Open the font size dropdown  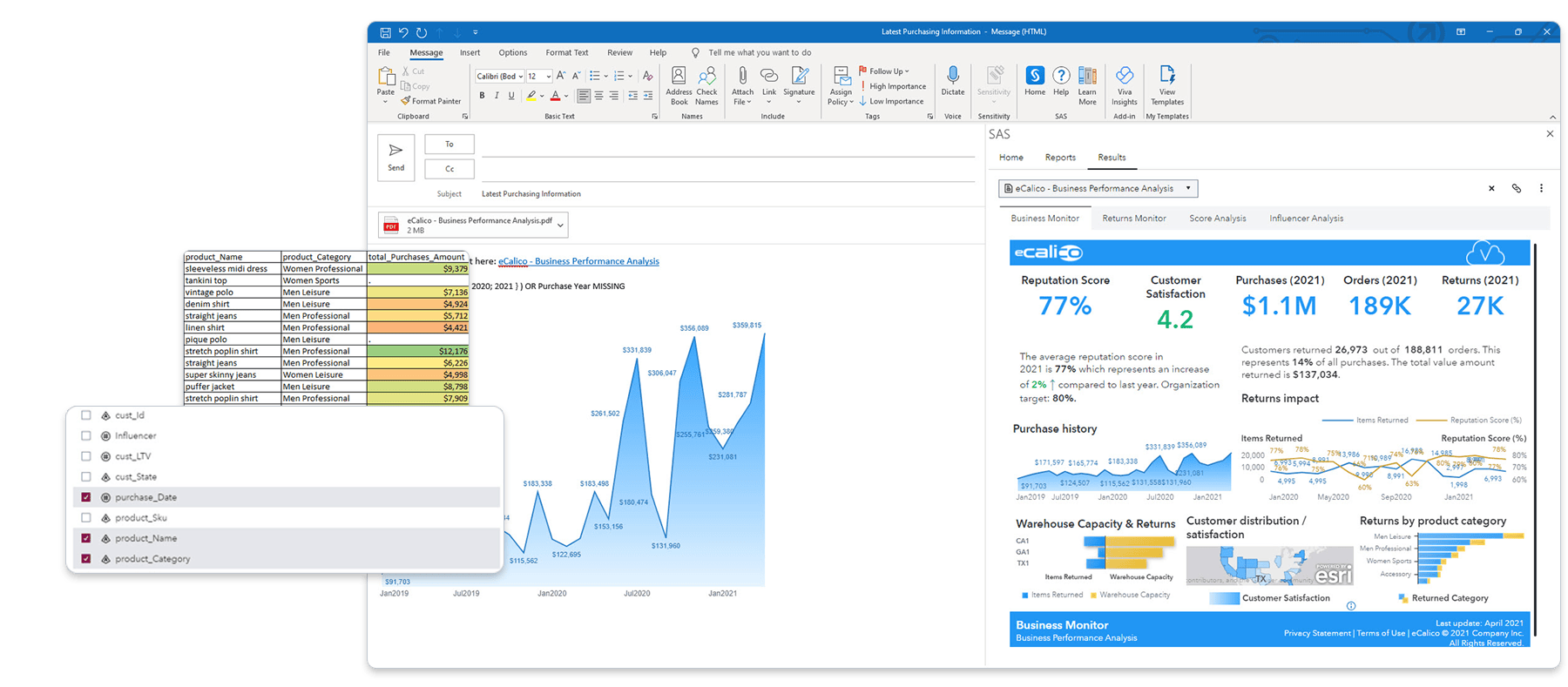548,77
